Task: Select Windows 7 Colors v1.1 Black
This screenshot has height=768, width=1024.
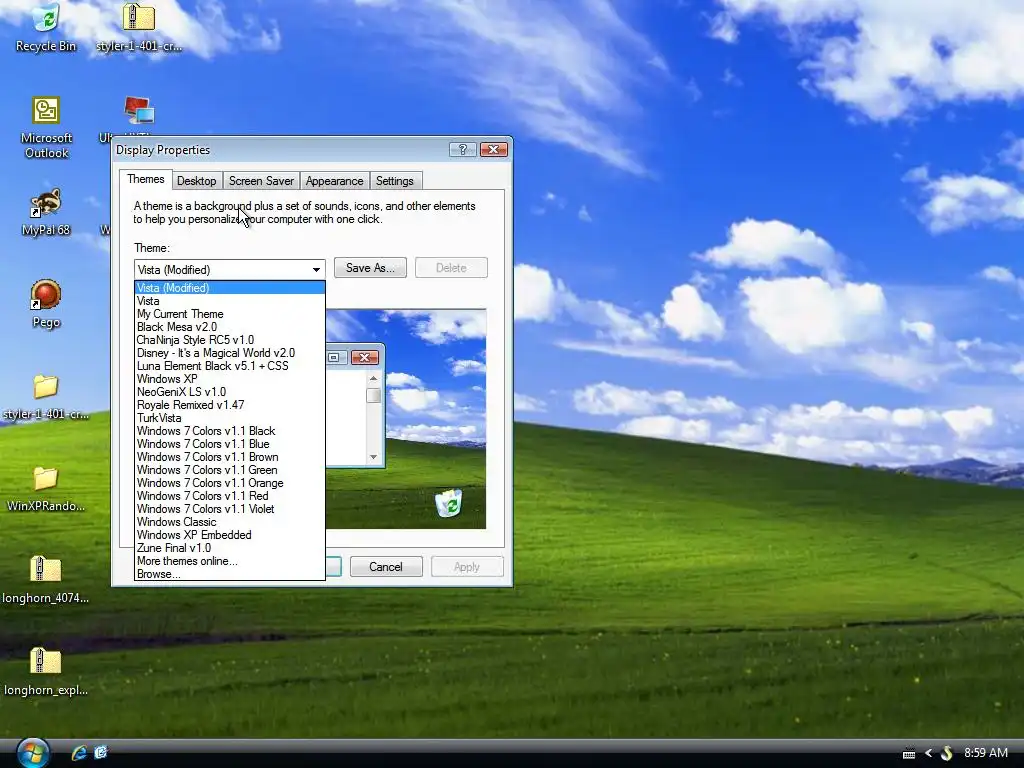Action: (x=230, y=431)
